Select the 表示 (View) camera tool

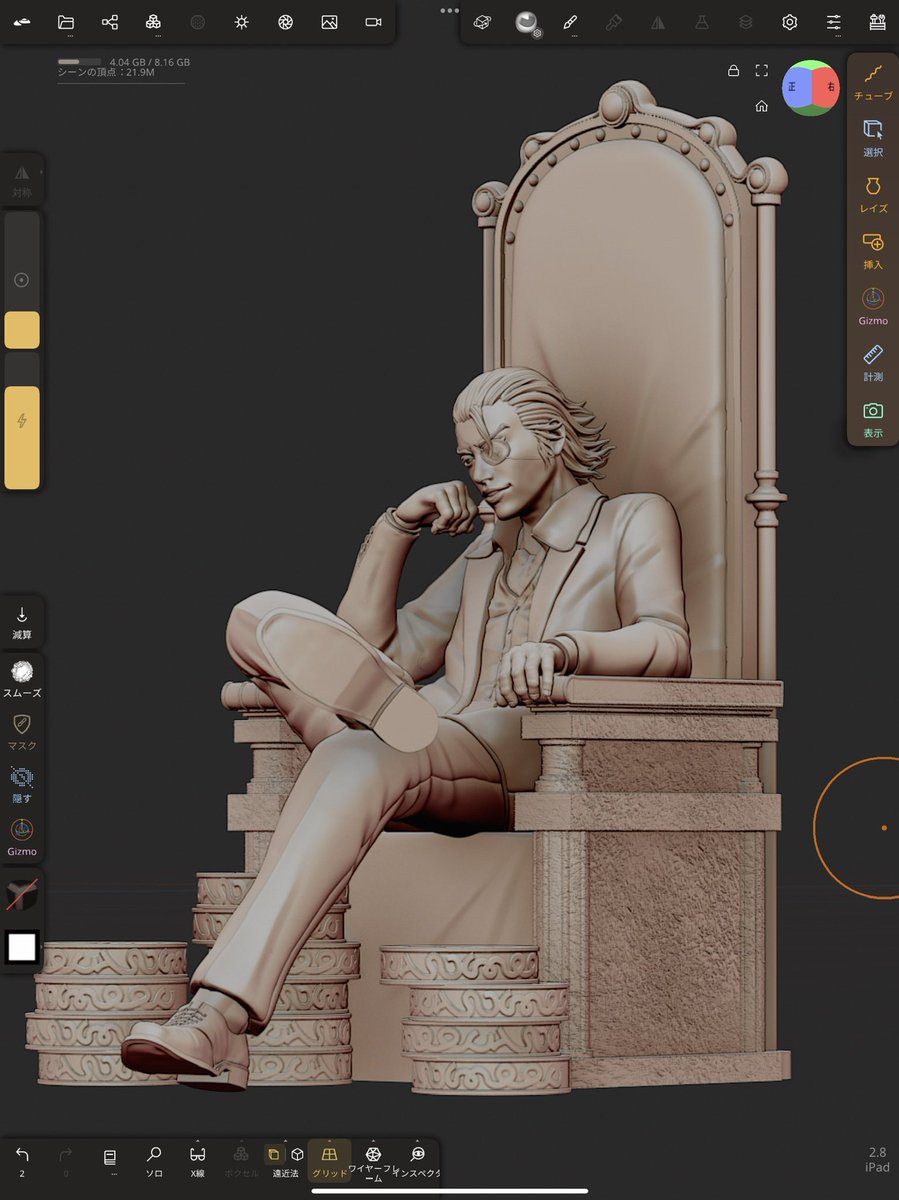coord(873,419)
